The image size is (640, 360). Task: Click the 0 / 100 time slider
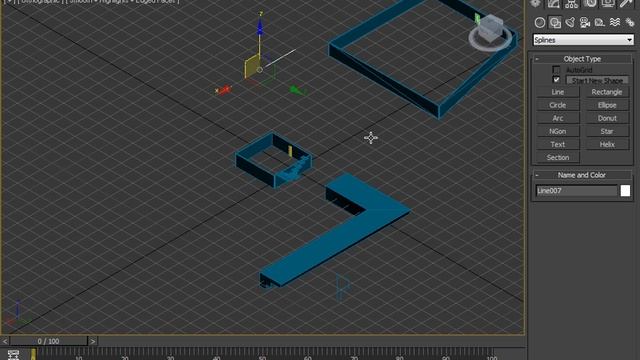pos(49,341)
